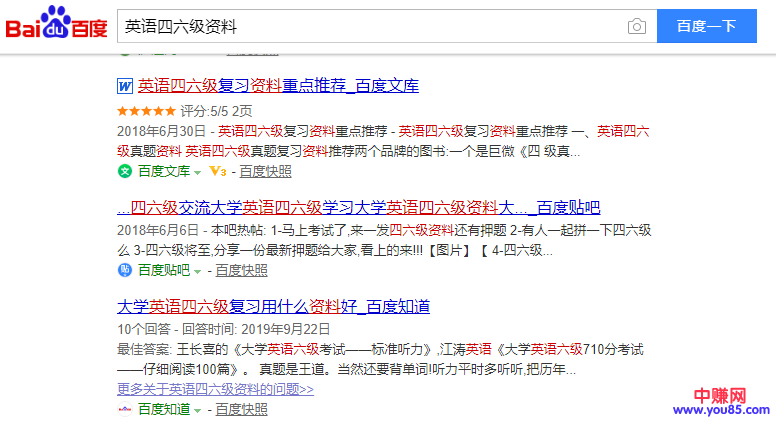Expand dropdown arrow next to 百度贴吧
The width and height of the screenshot is (776, 422).
(198, 271)
